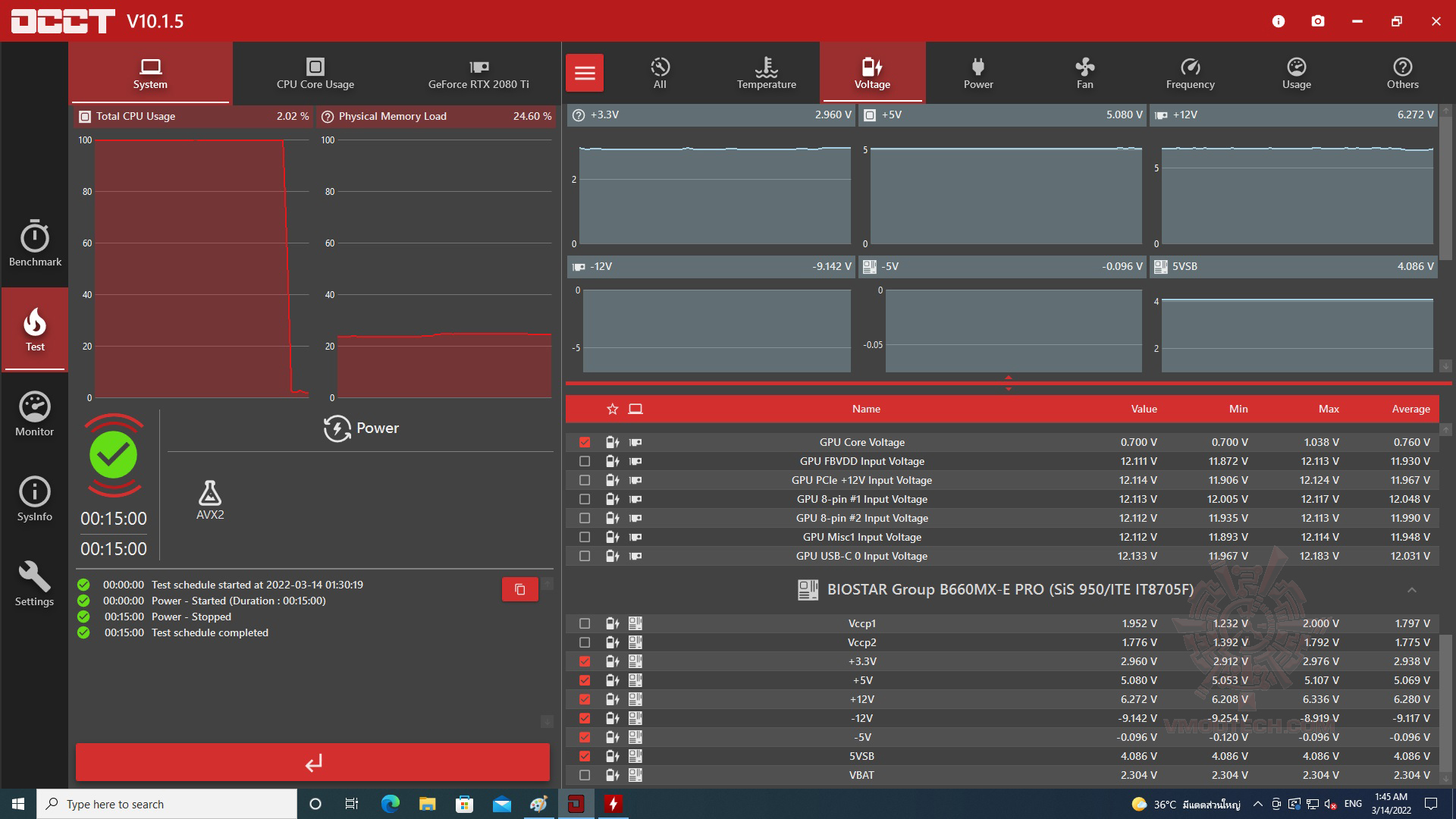Viewport: 1456px width, 819px height.
Task: Open the red hamburger menu
Action: 585,73
